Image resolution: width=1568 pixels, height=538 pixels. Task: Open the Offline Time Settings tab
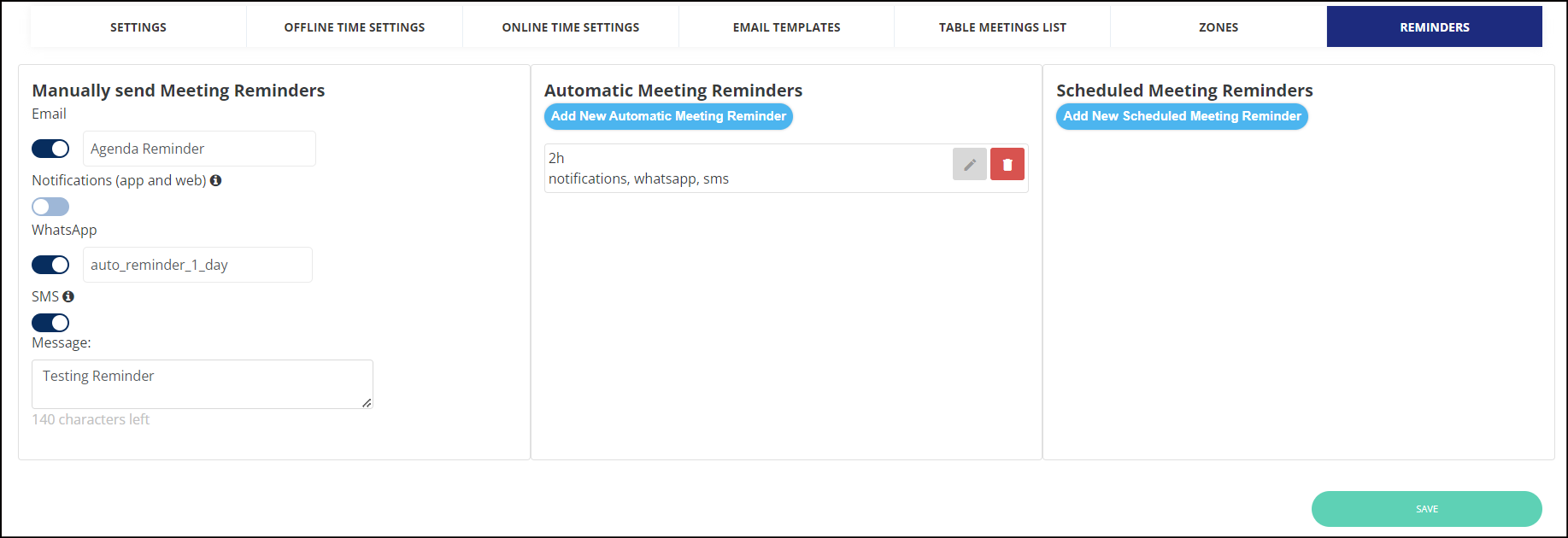(355, 27)
